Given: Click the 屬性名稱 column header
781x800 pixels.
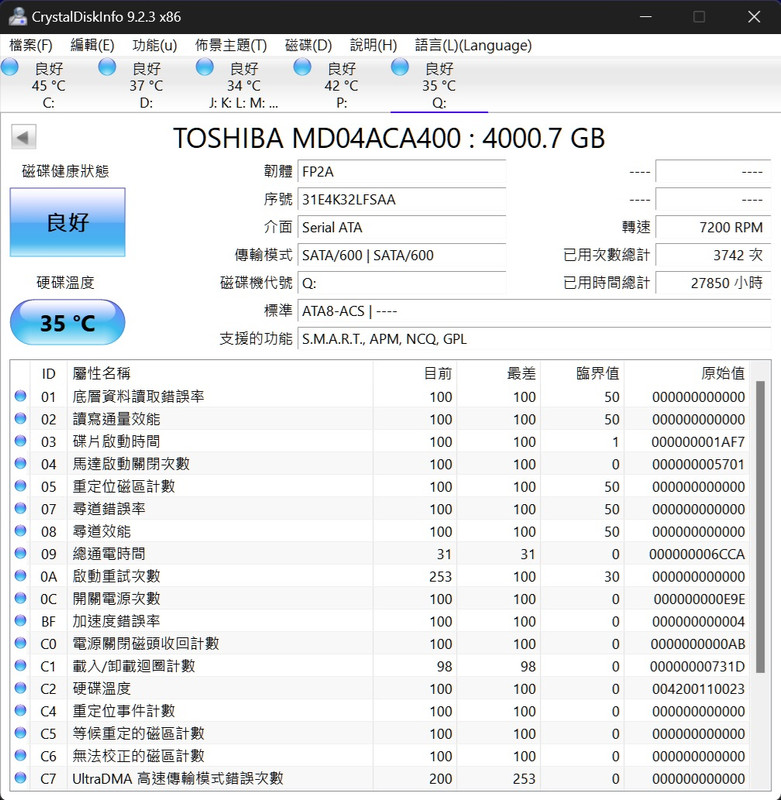Looking at the screenshot, I should tap(220, 373).
